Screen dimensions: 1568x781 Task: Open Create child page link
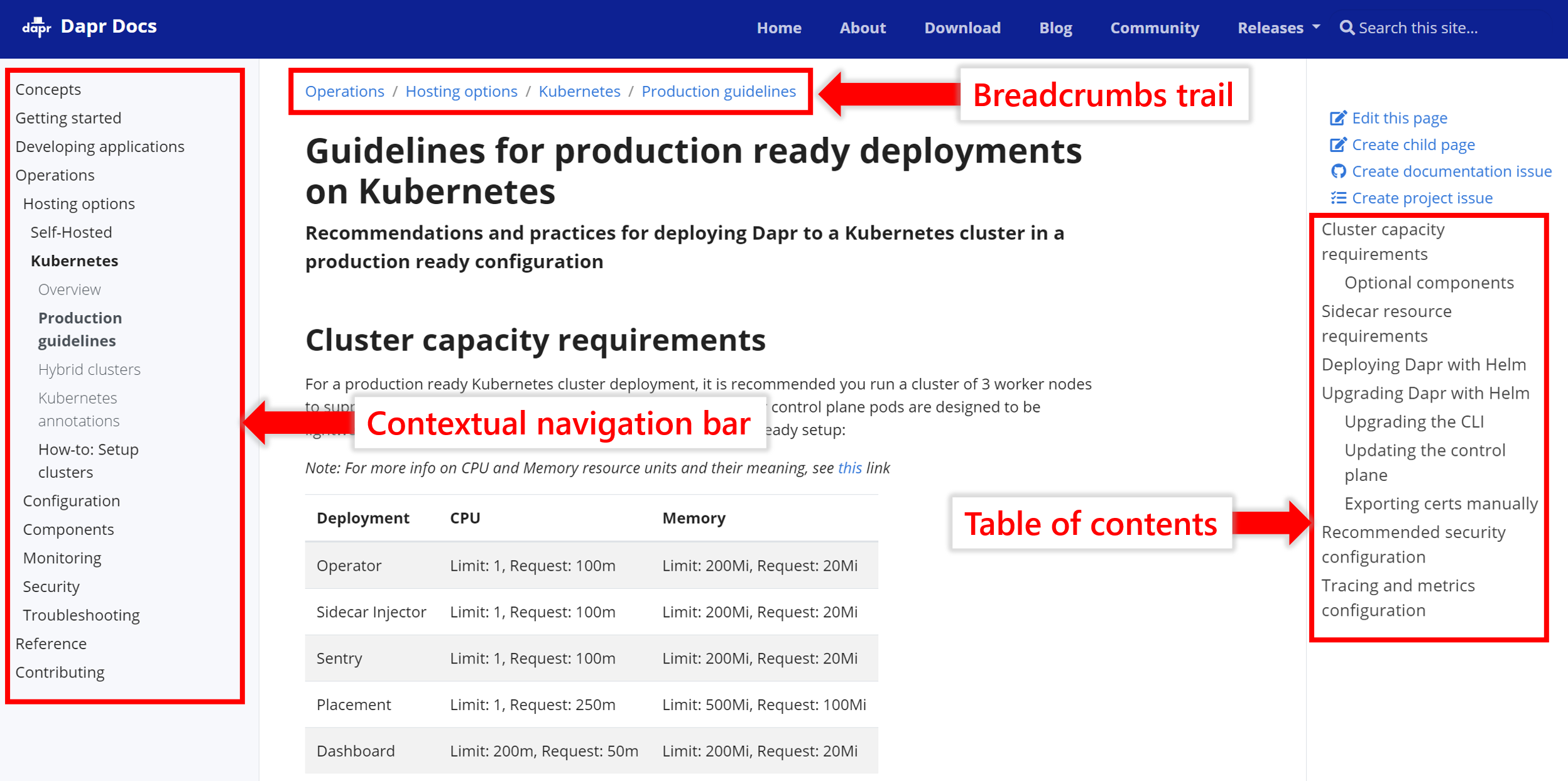click(1413, 145)
